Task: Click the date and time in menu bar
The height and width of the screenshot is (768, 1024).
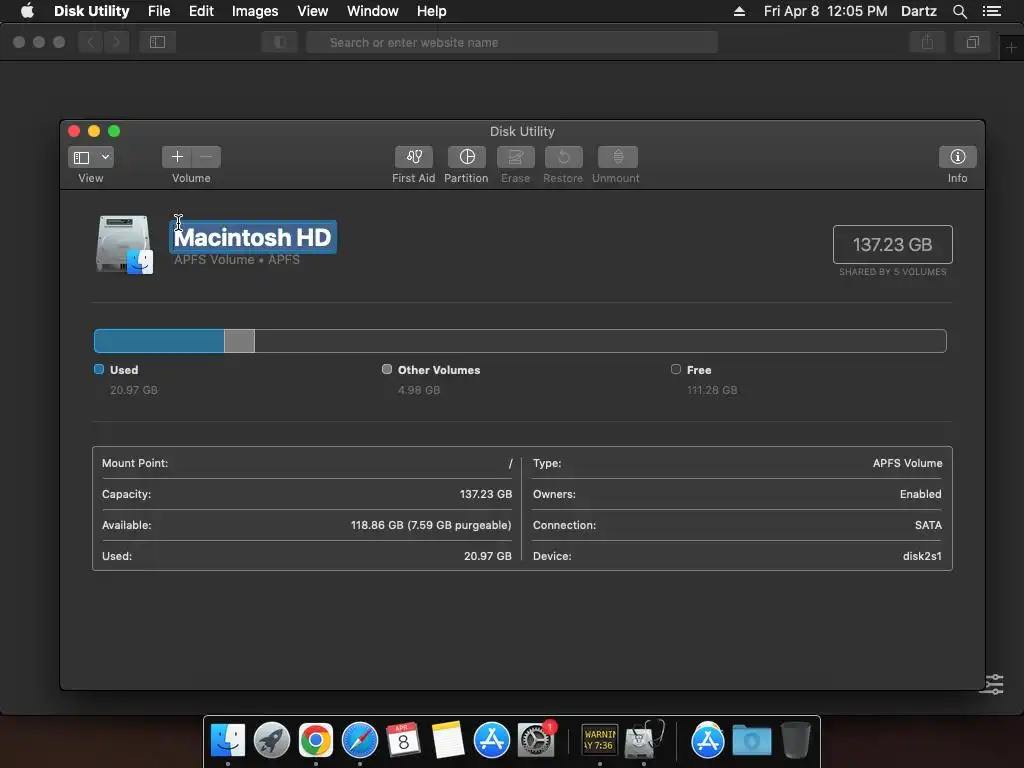Action: tap(825, 11)
